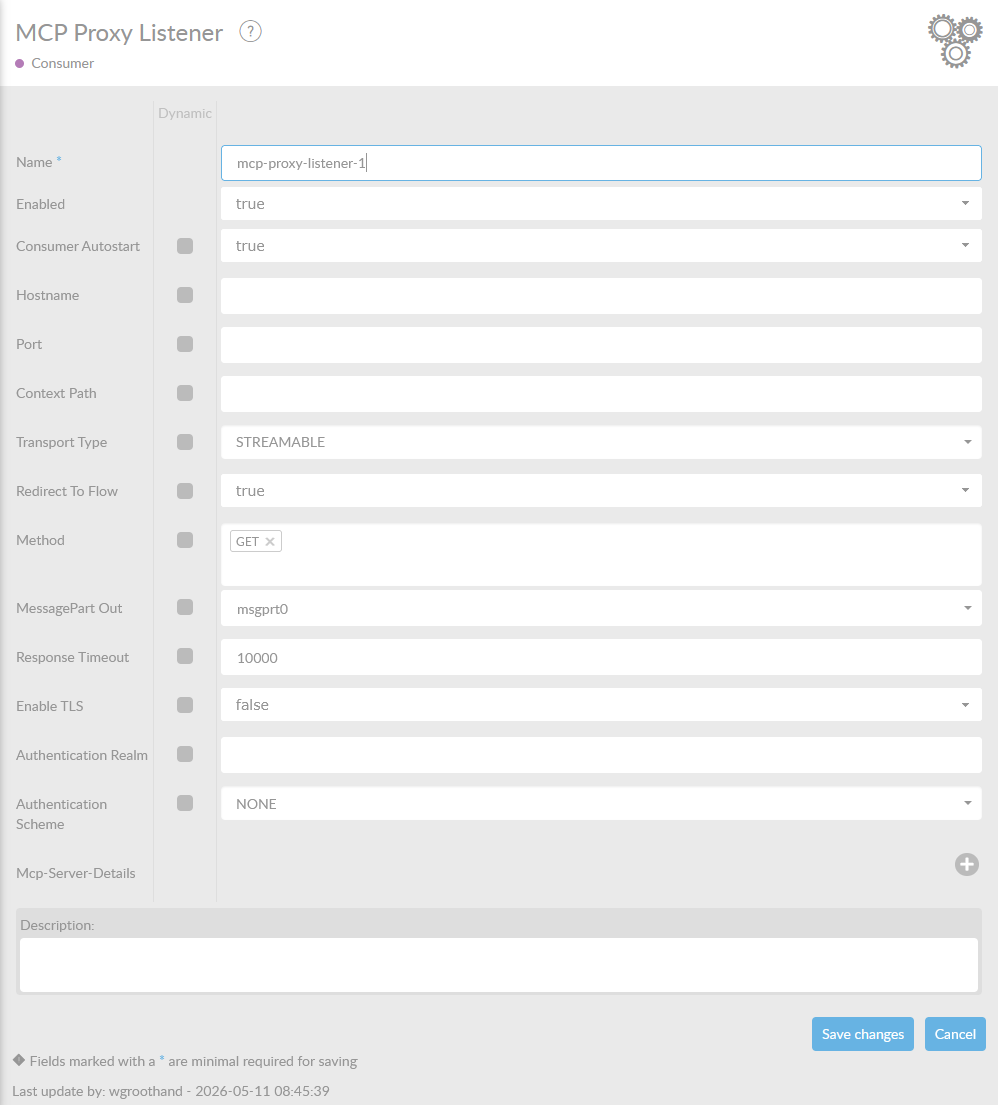Toggle dynamic checkbox for Redirect To Flow
Viewport: 998px width, 1105px height.
pos(185,491)
